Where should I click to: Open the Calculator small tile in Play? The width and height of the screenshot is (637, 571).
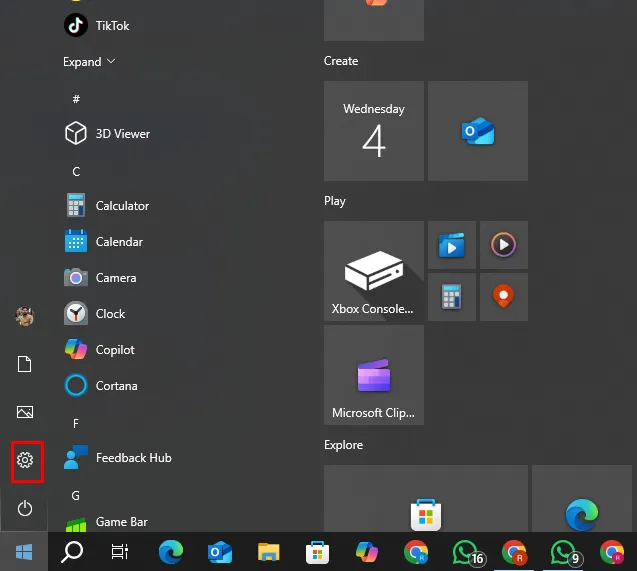click(452, 297)
